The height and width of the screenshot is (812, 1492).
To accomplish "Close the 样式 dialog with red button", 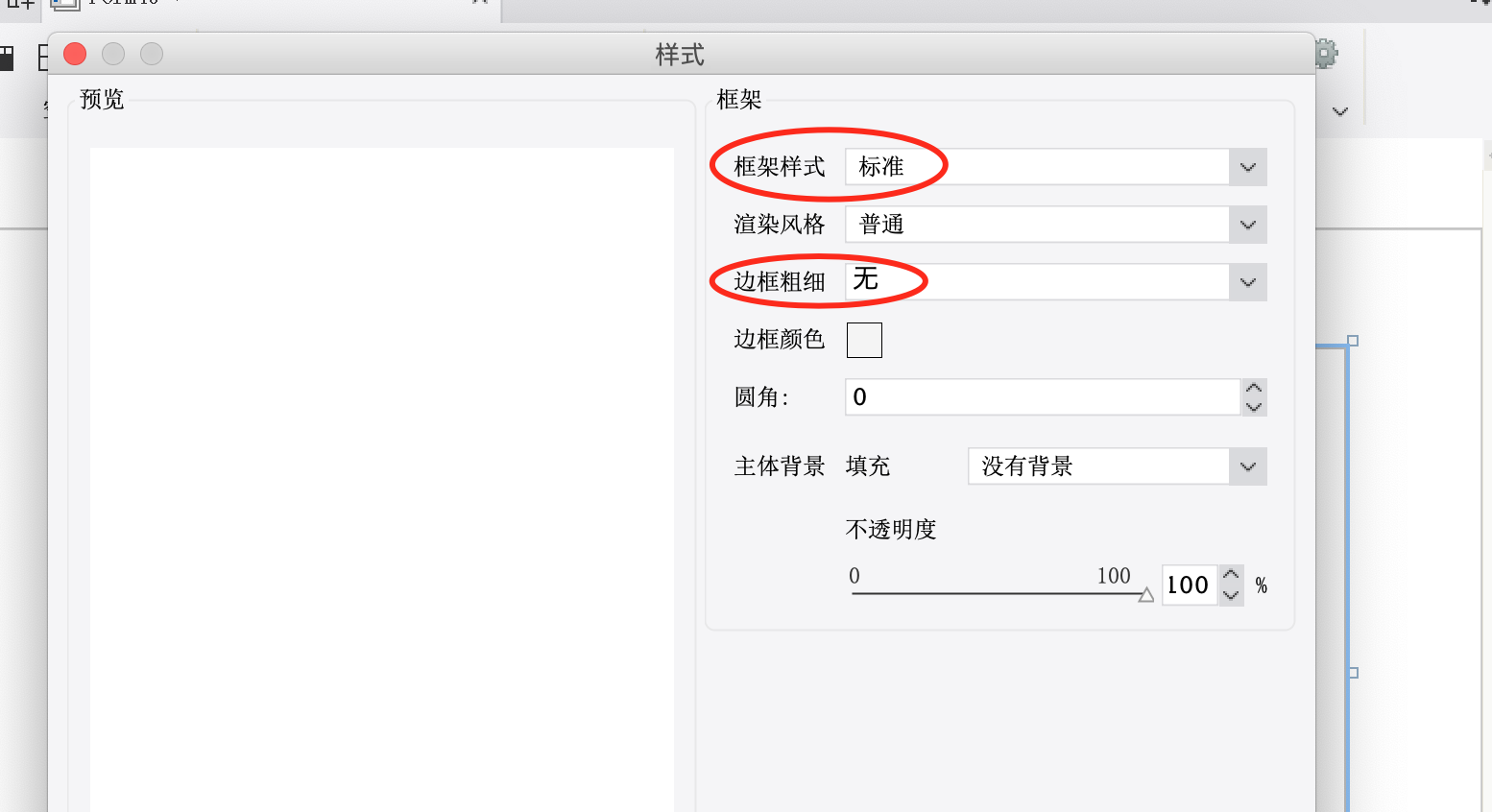I will [75, 54].
